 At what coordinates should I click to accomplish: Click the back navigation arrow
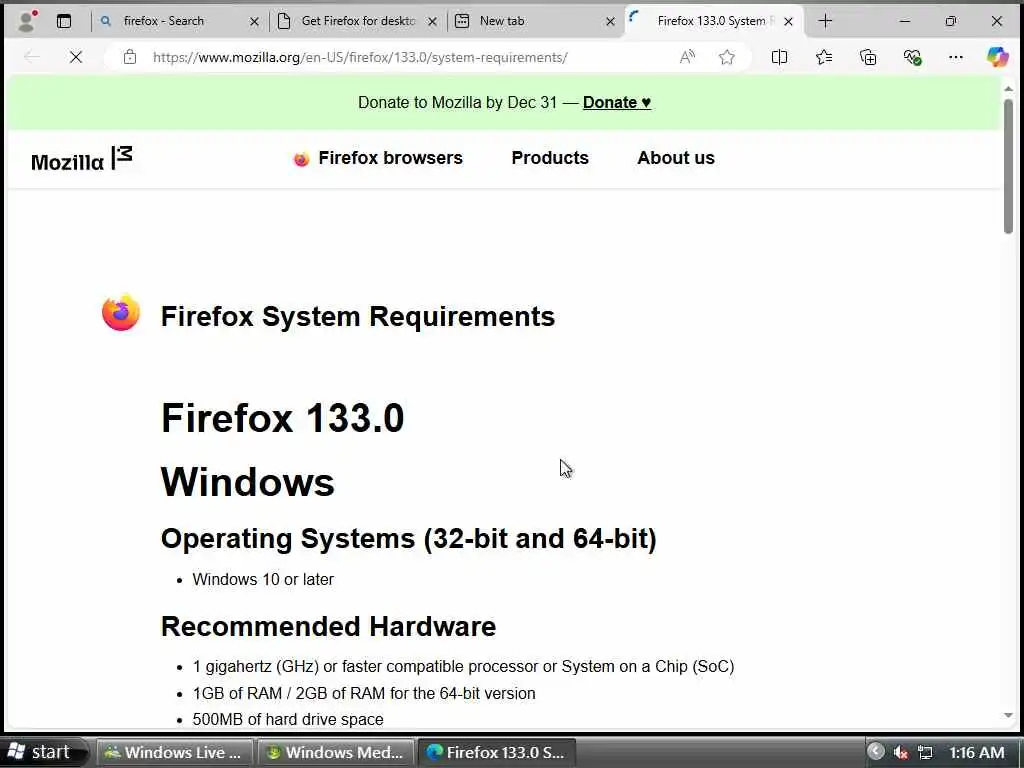coord(31,57)
